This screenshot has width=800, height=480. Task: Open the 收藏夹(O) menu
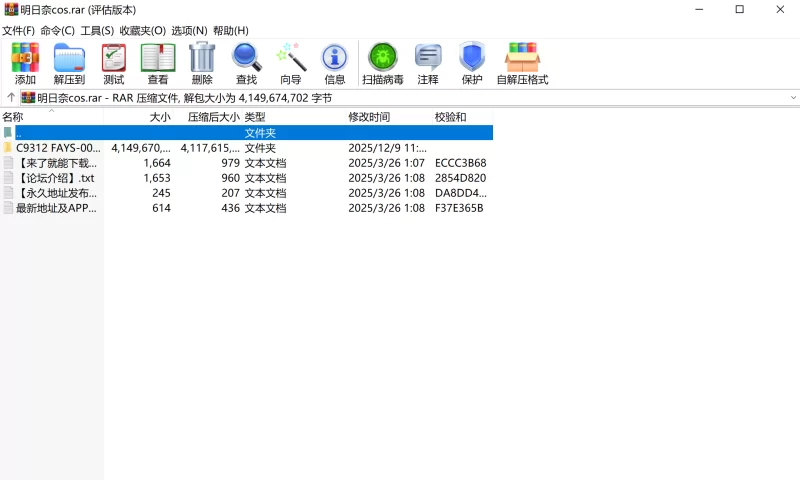(x=142, y=31)
